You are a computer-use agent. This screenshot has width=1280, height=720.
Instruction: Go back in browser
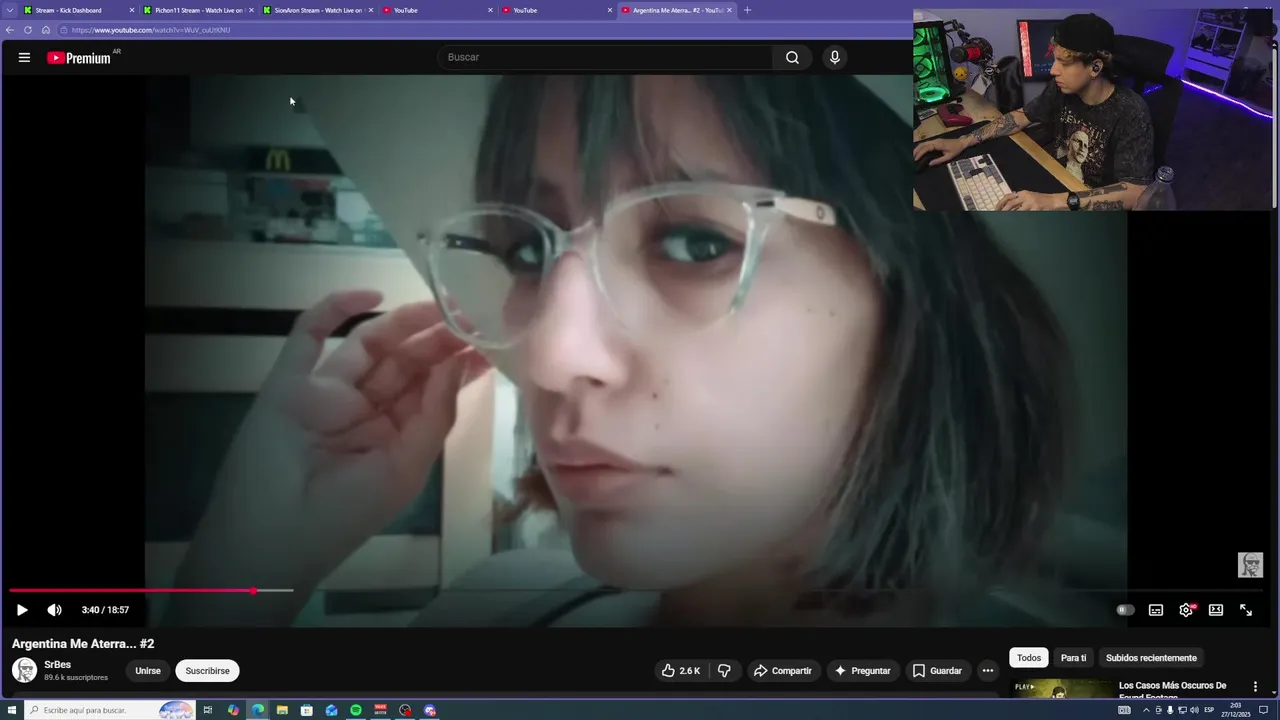click(10, 30)
